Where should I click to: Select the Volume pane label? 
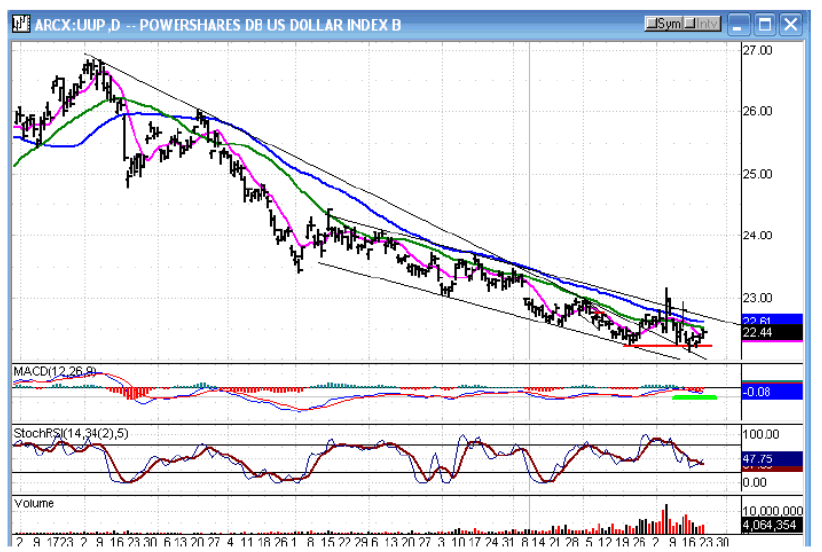pos(34,504)
